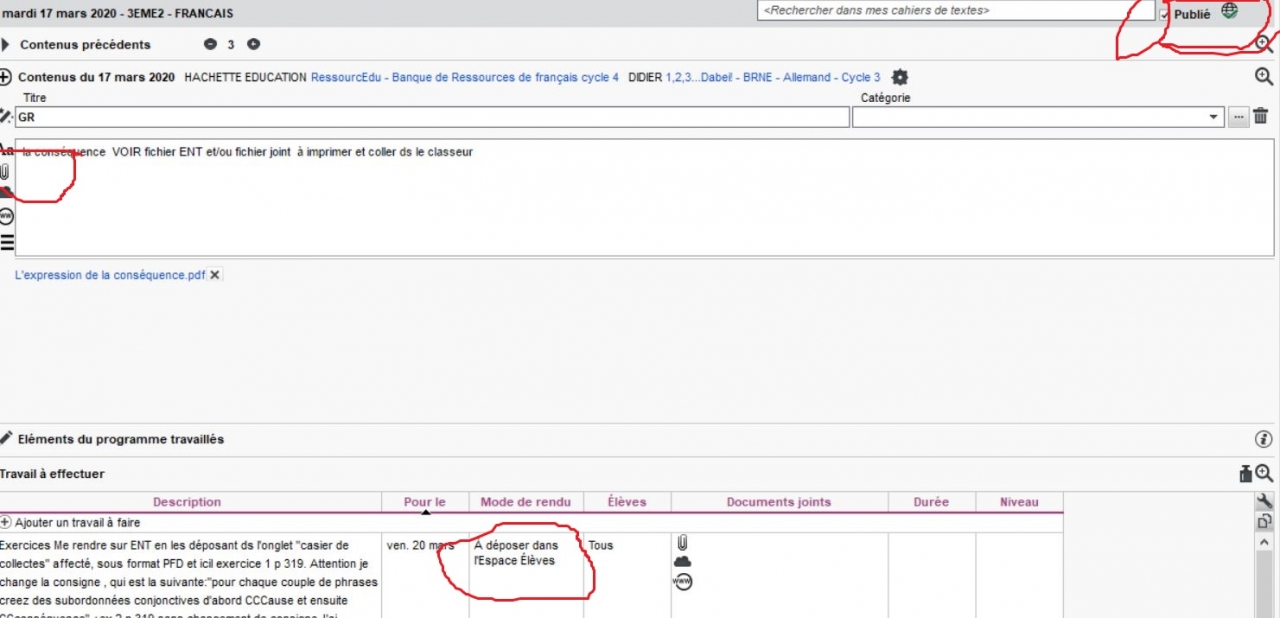Decrease the previous contents count with minus

210,44
